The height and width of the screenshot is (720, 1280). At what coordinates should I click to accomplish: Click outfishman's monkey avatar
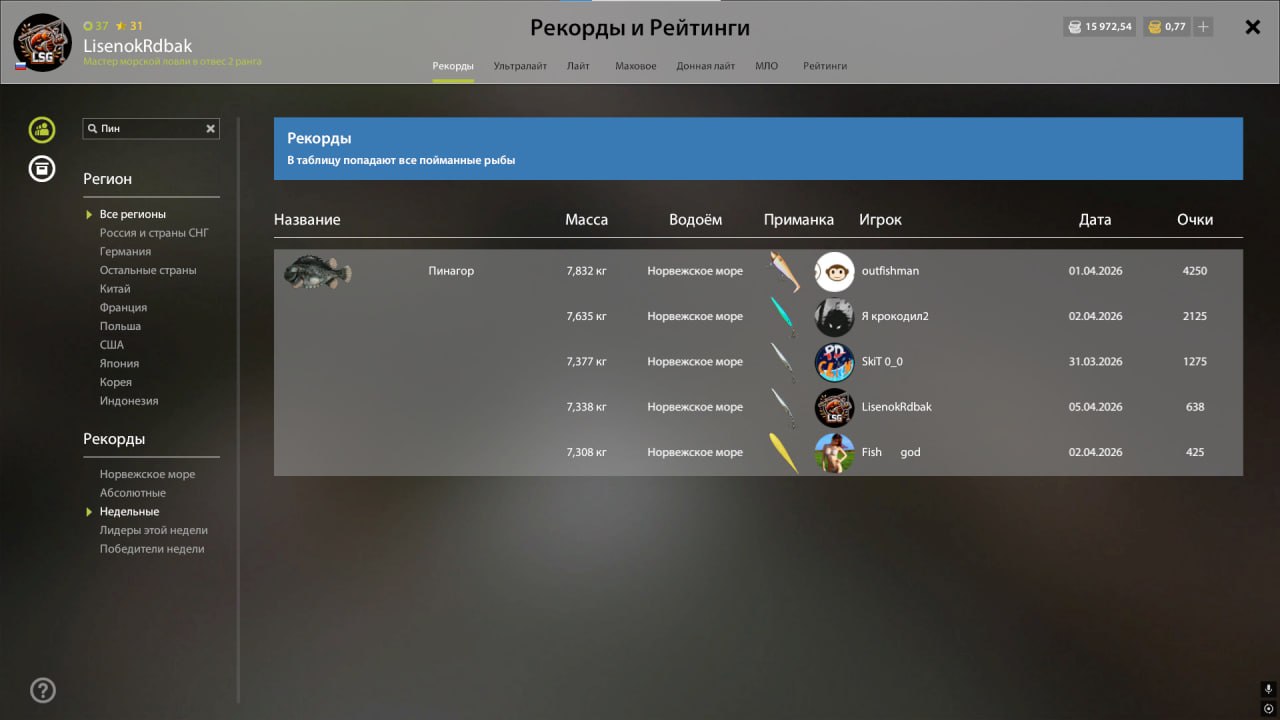tap(834, 271)
